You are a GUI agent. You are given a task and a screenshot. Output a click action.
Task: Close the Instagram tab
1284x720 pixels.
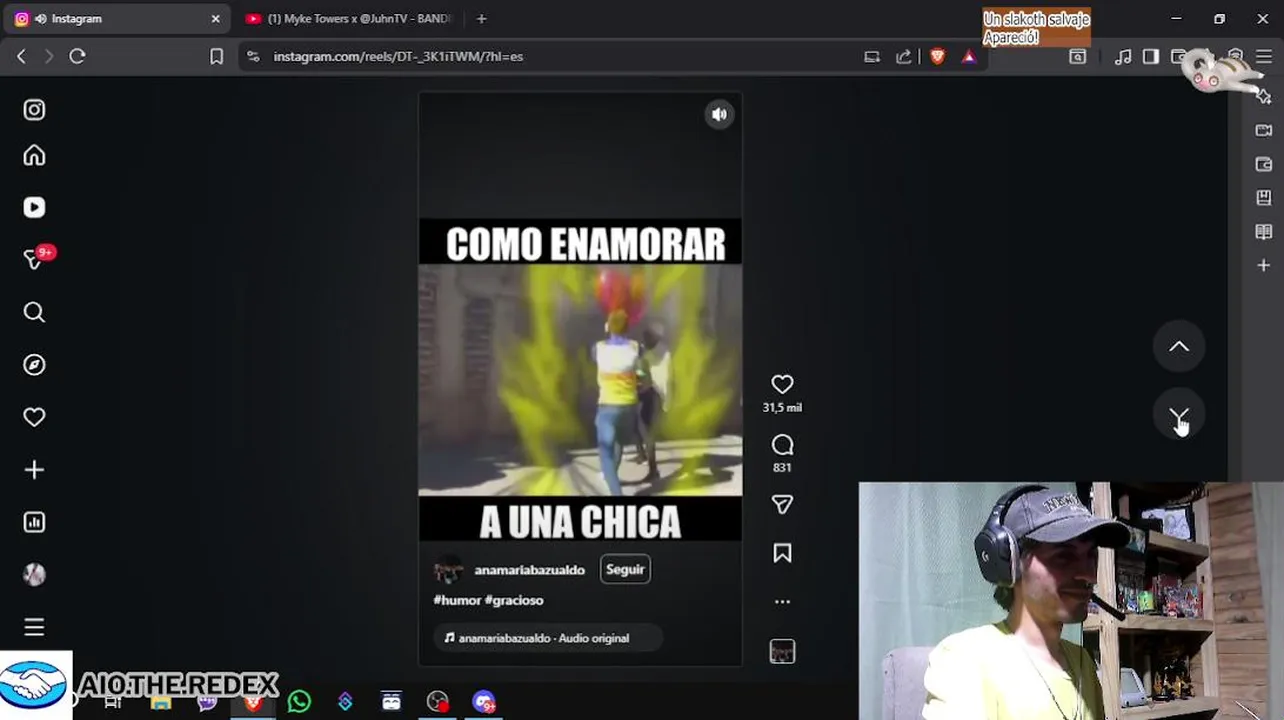215,19
